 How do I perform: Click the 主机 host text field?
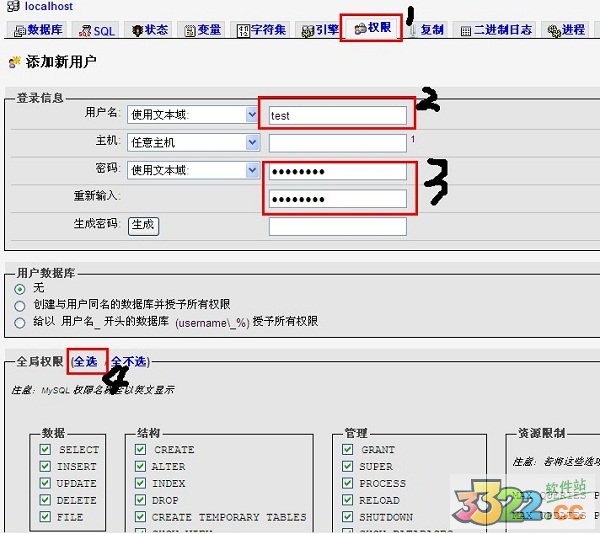pos(338,143)
